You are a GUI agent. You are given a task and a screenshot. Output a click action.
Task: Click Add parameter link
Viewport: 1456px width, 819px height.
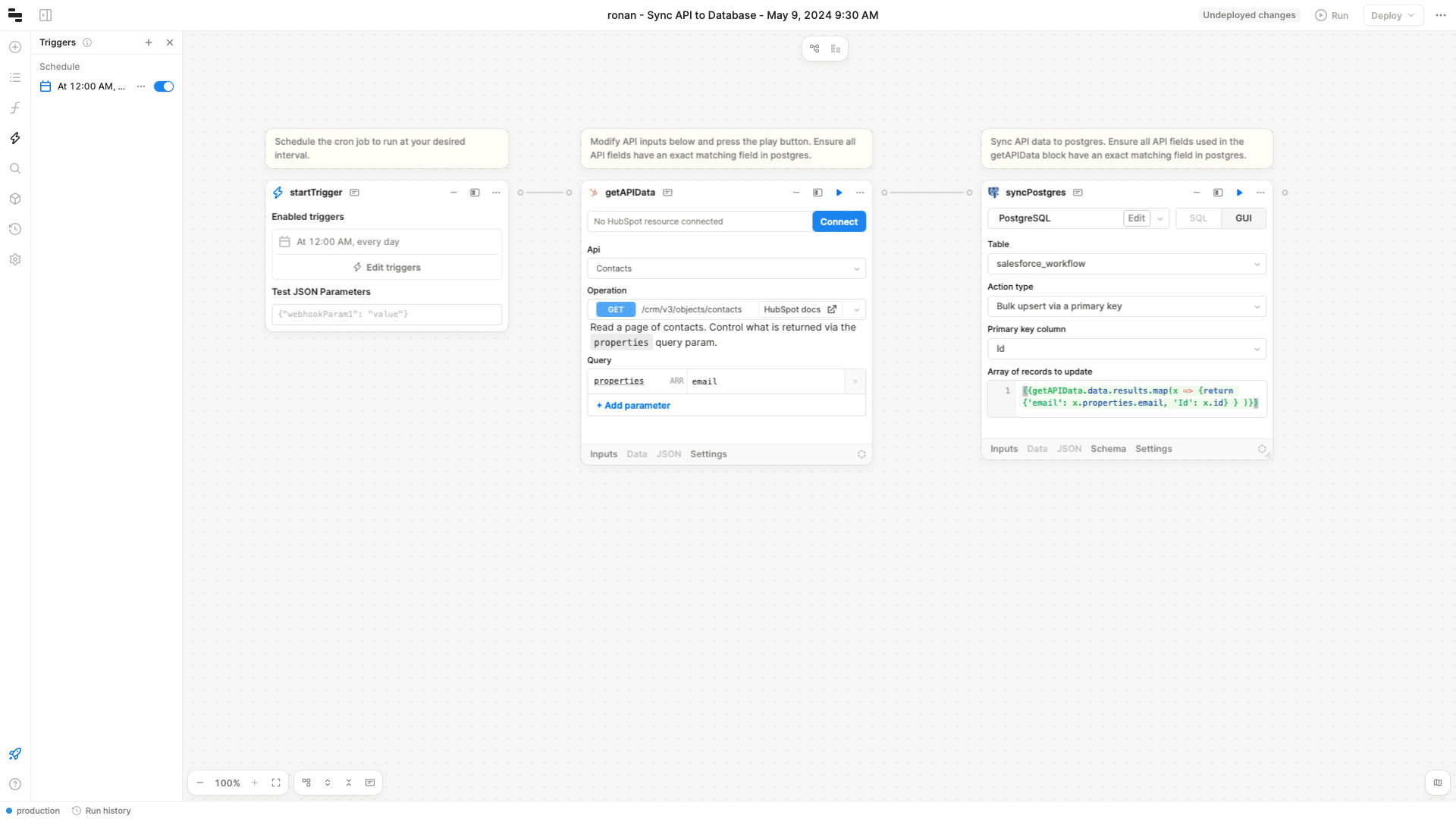tap(633, 406)
